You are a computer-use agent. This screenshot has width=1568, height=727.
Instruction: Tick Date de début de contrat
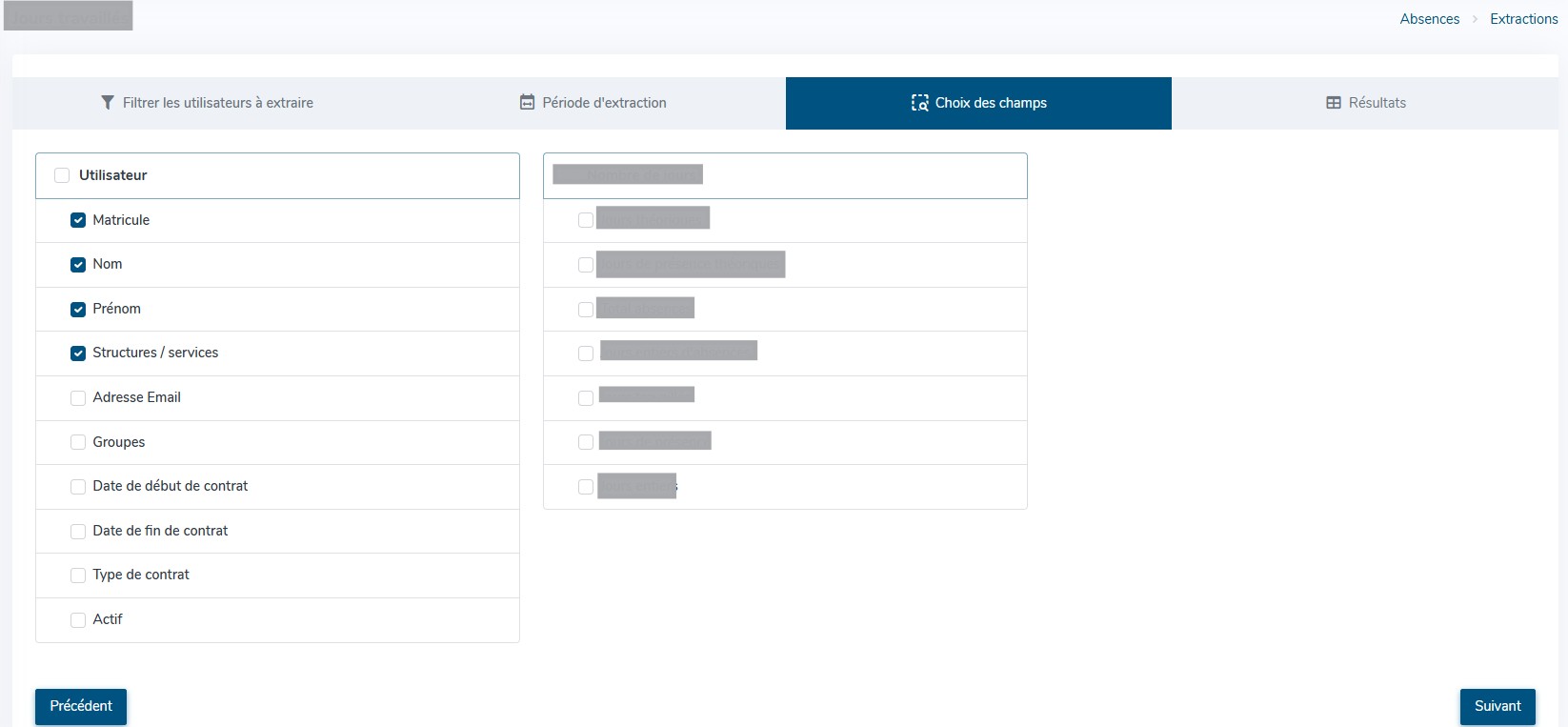tap(78, 487)
